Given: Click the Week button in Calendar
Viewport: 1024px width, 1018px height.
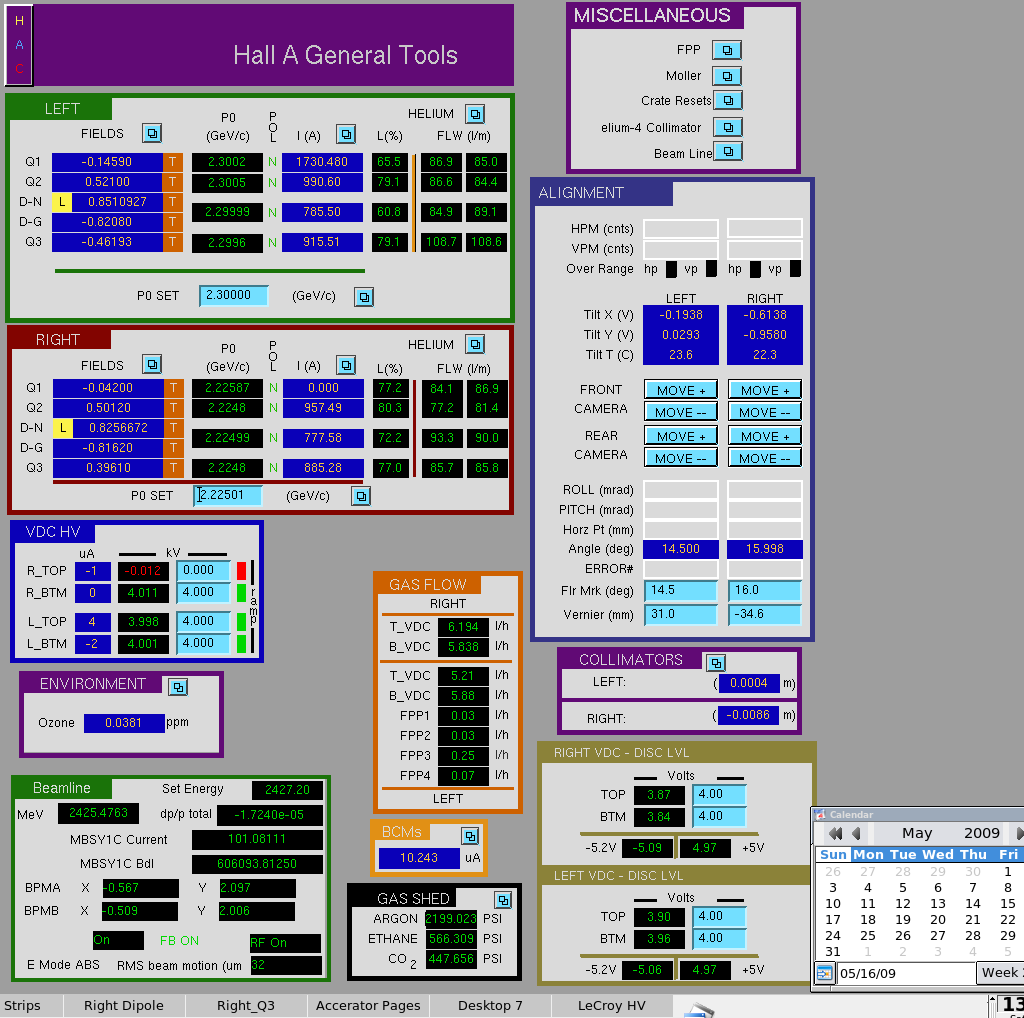Looking at the screenshot, I should (1000, 973).
